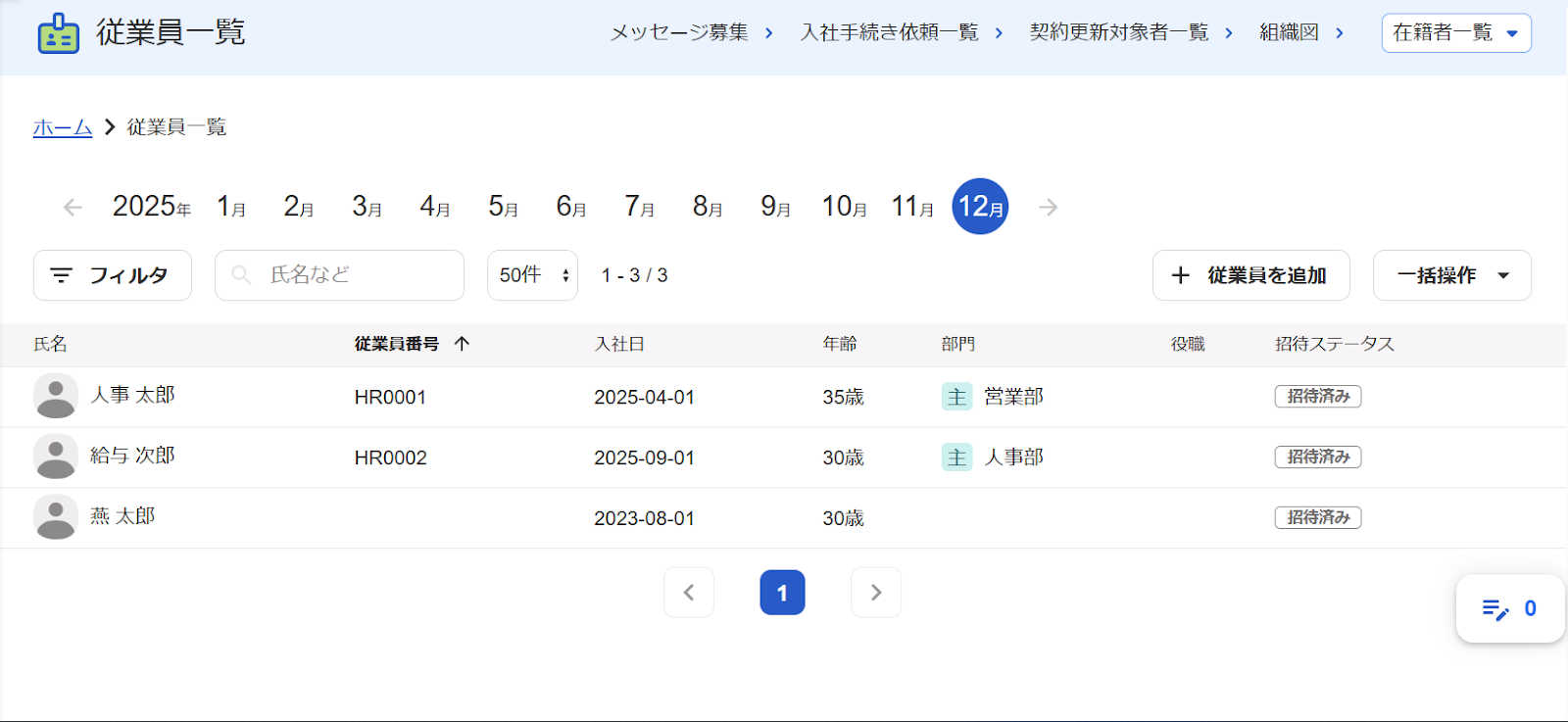The image size is (1568, 722).
Task: Go to next year with right arrow
Action: [x=1049, y=207]
